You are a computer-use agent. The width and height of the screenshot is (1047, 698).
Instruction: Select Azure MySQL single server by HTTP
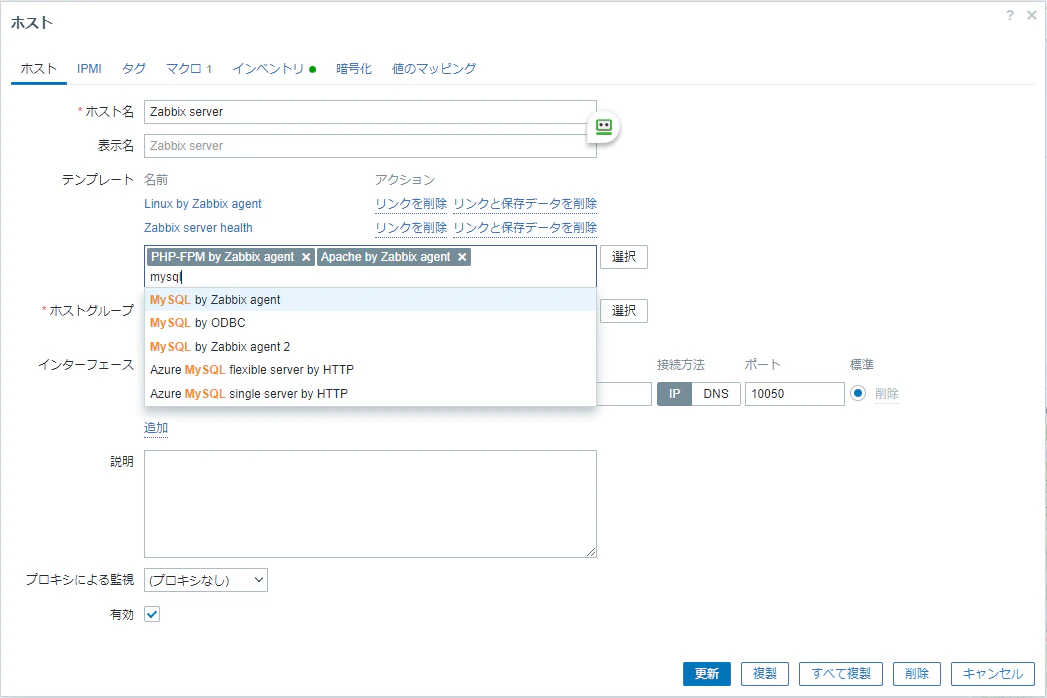tap(370, 393)
